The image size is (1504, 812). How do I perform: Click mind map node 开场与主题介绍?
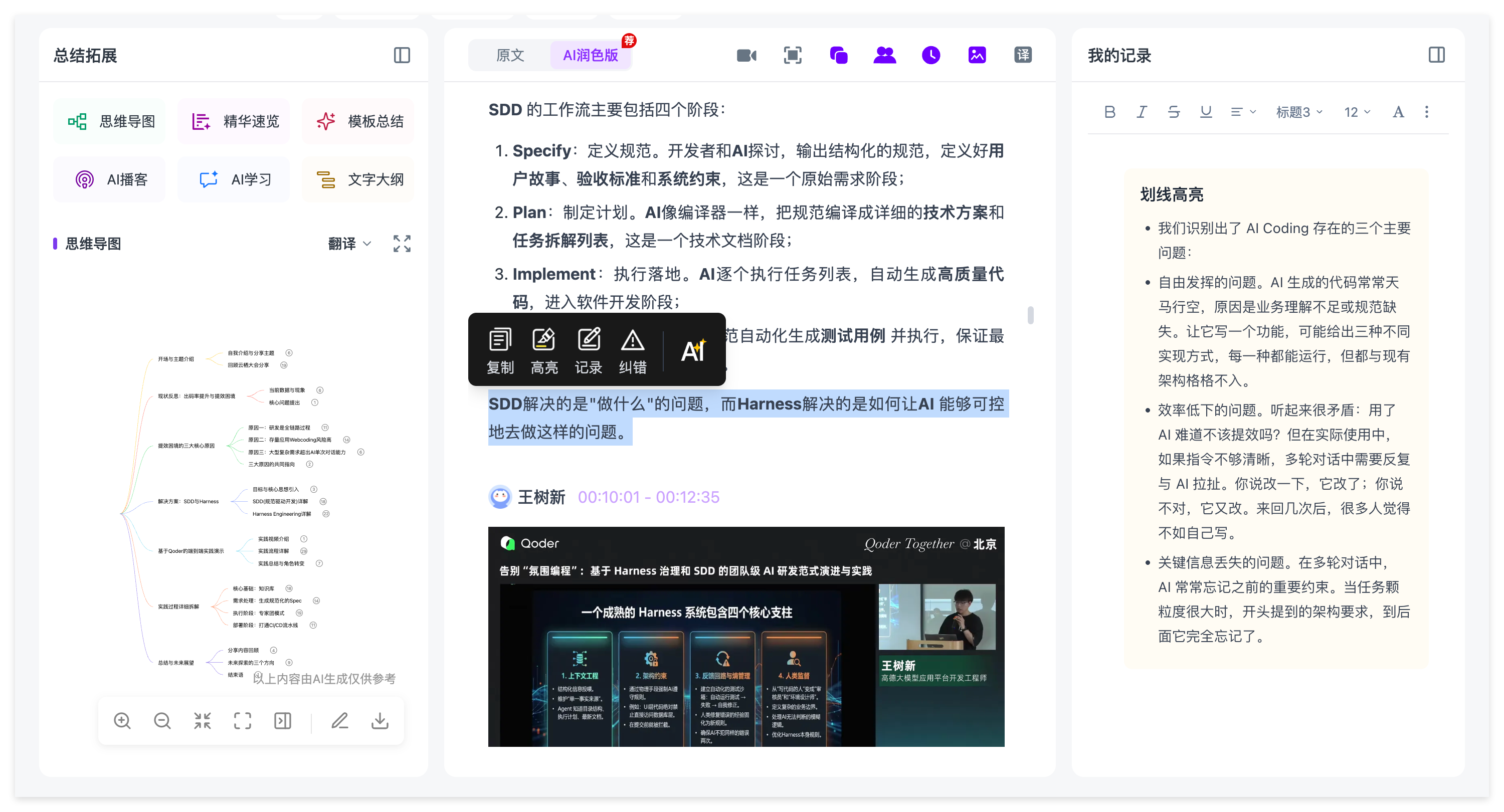[176, 359]
